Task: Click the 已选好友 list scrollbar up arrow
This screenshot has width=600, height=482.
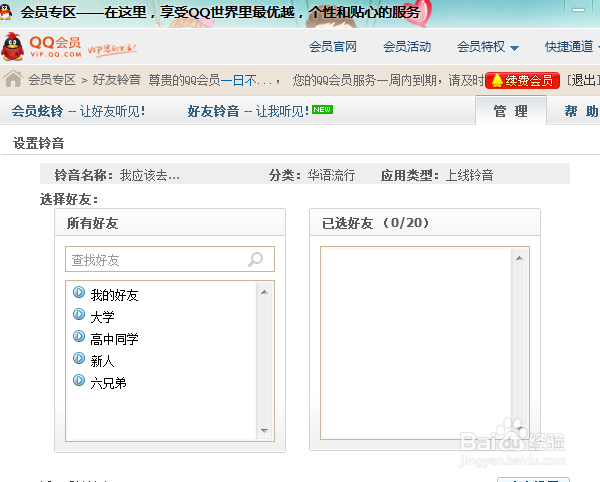Action: click(519, 258)
